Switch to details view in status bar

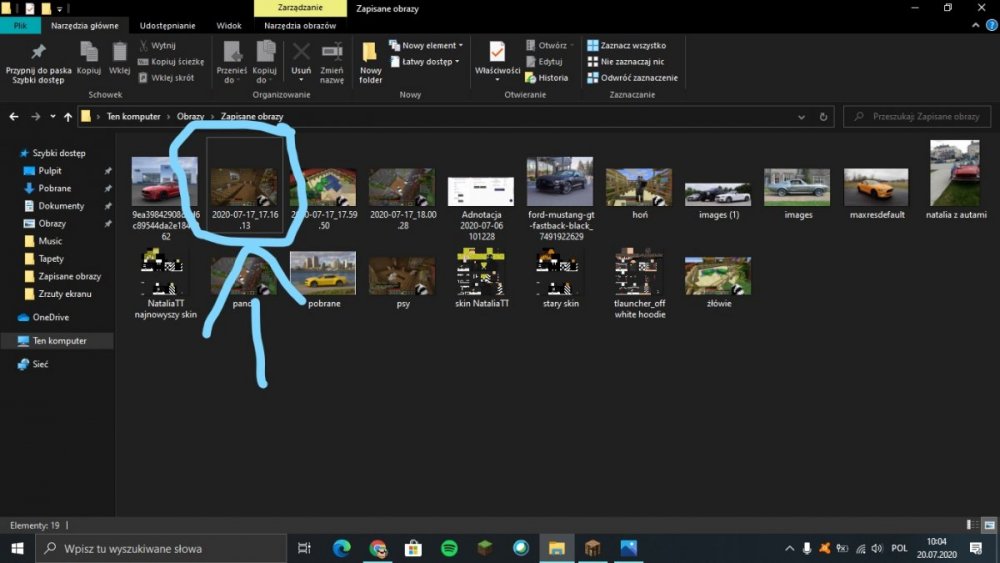point(973,525)
